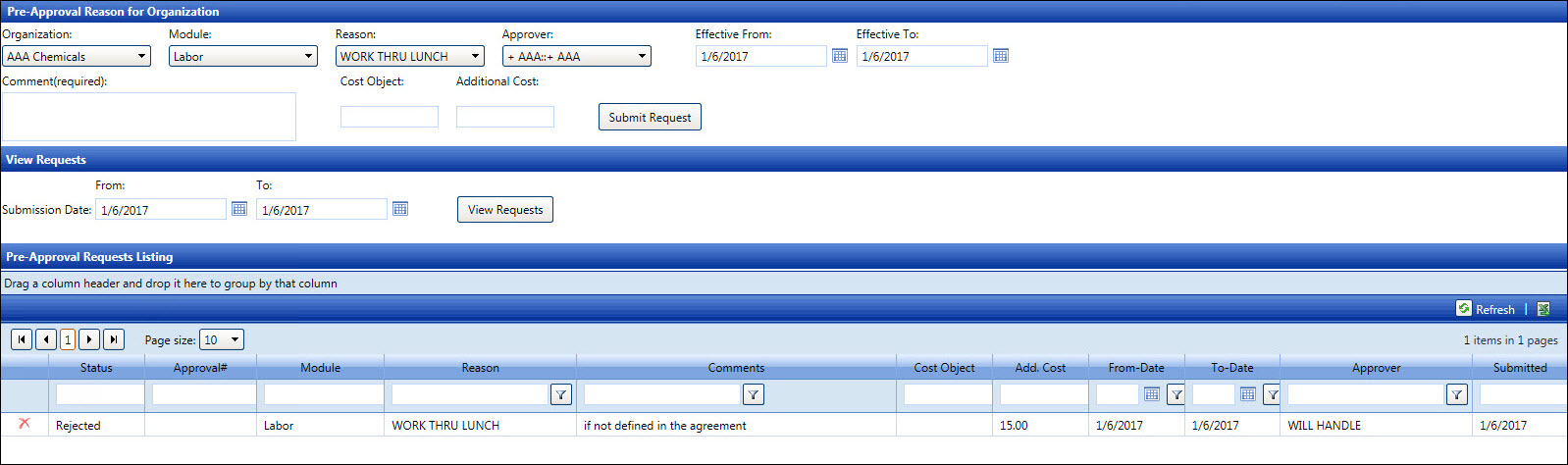Click the View Requests button
Image resolution: width=1568 pixels, height=465 pixels.
tap(504, 209)
